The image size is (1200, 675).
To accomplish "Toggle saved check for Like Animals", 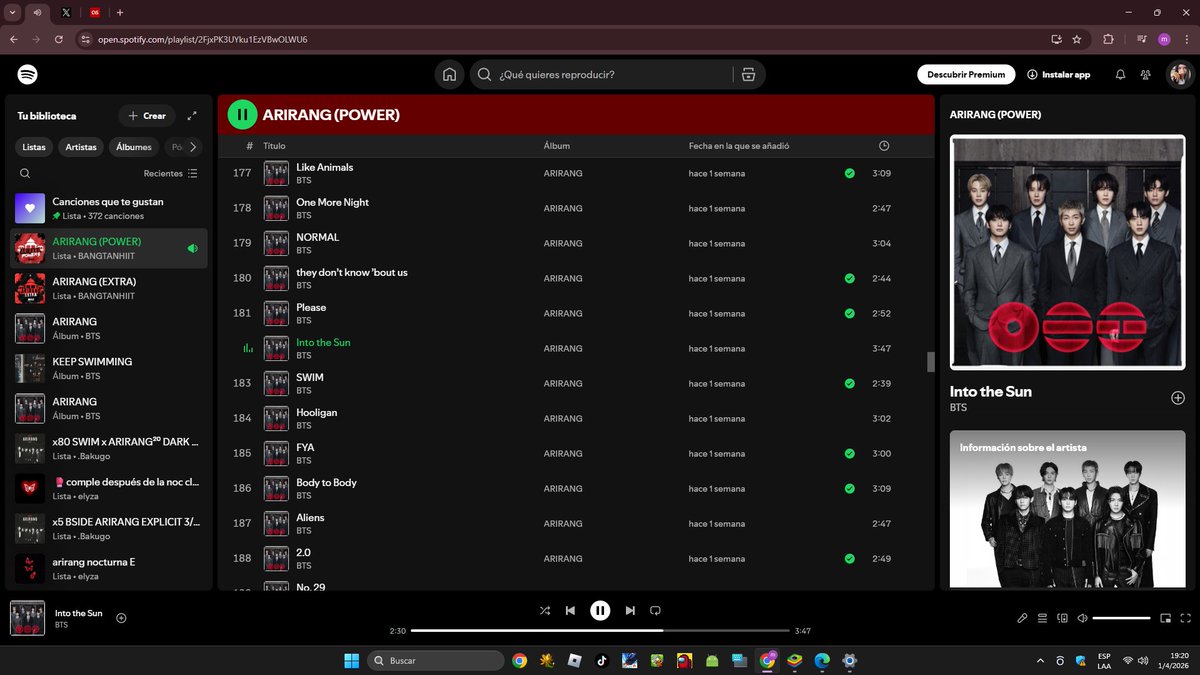I will pos(849,173).
